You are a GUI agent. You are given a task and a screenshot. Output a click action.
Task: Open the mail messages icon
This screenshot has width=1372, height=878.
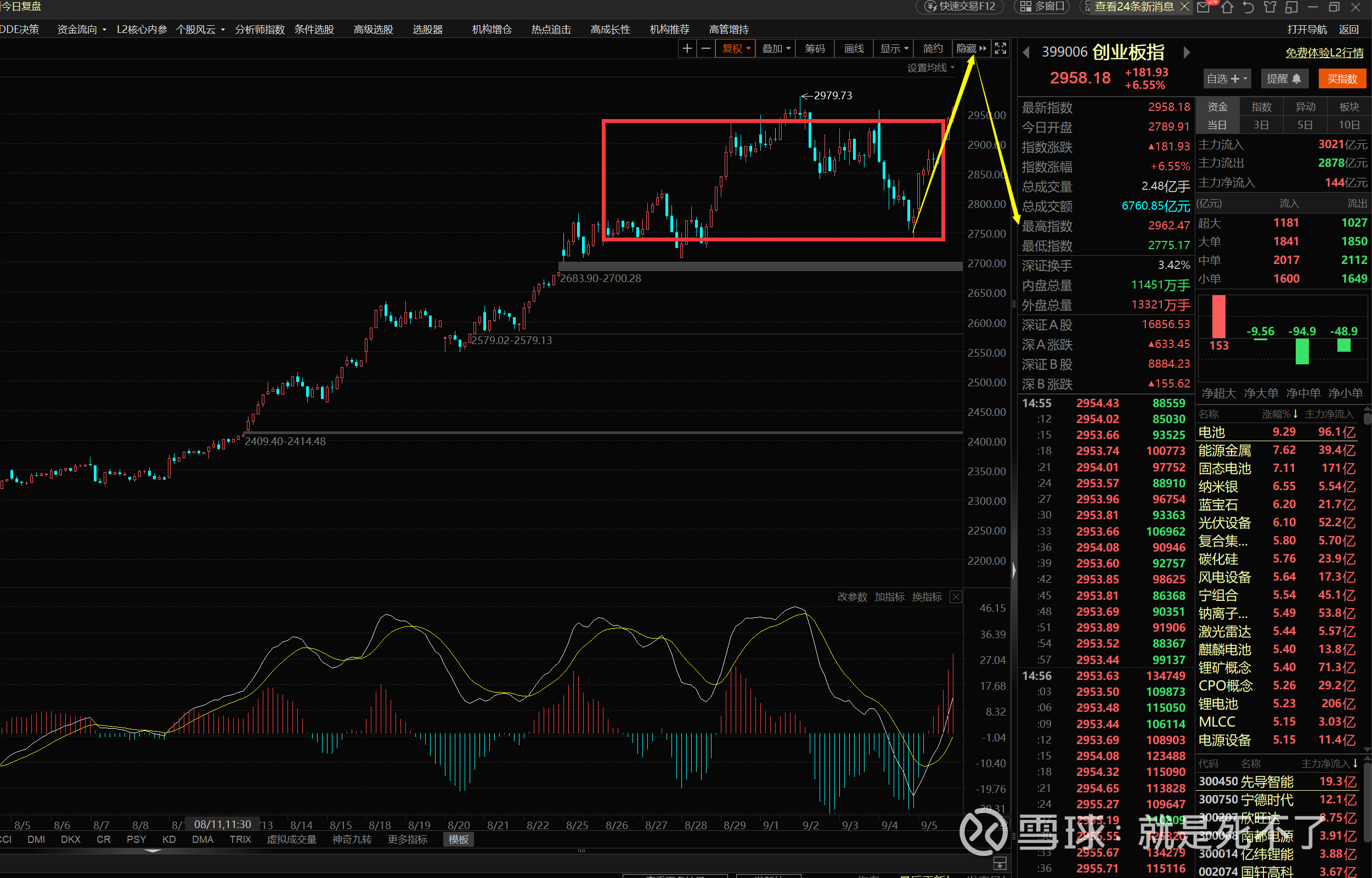(1204, 7)
